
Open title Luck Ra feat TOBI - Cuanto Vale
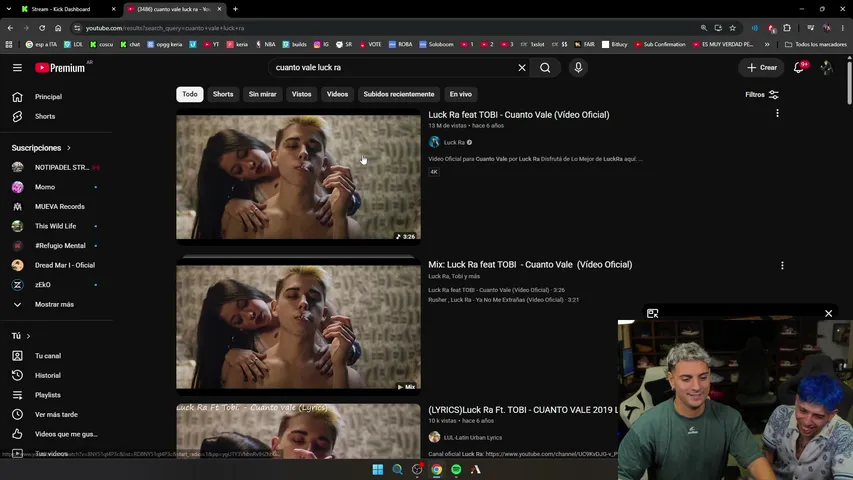519,115
